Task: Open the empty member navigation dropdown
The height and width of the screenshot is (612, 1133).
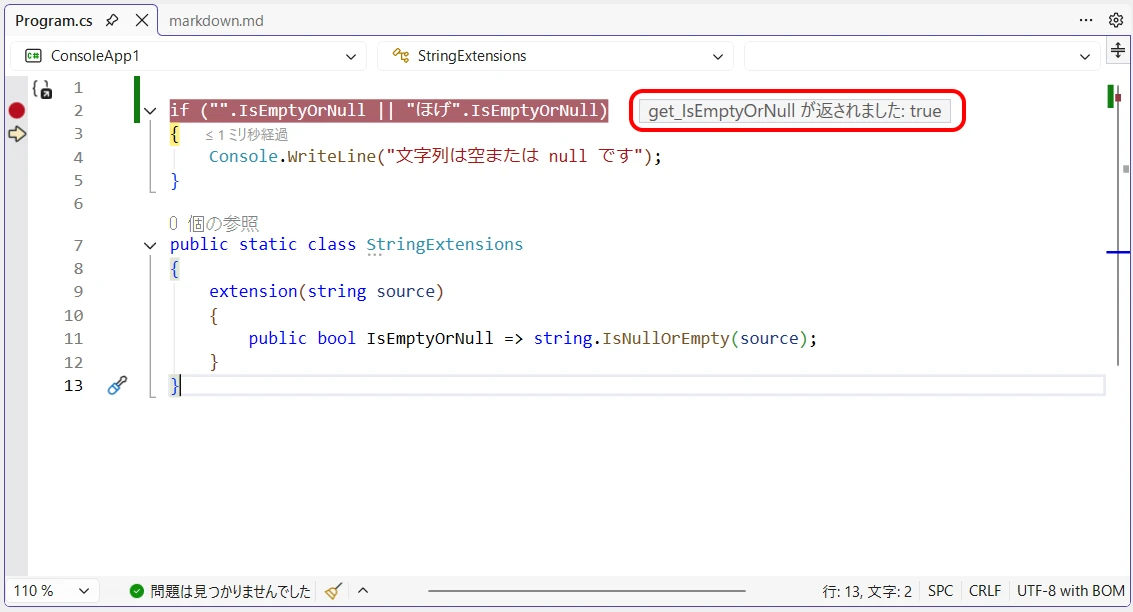Action: pos(922,56)
